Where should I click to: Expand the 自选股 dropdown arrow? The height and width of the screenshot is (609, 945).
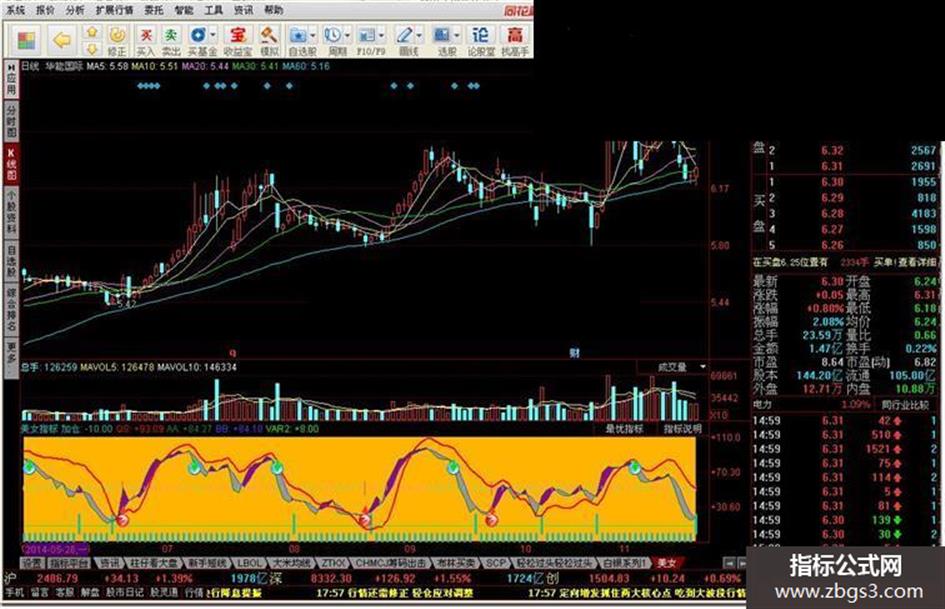(x=313, y=36)
